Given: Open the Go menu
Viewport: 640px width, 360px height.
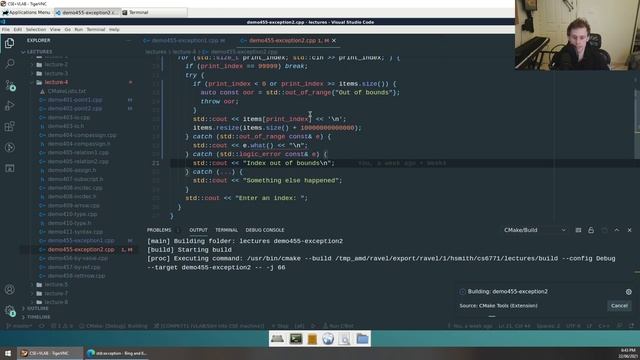Looking at the screenshot, I should 67,29.
